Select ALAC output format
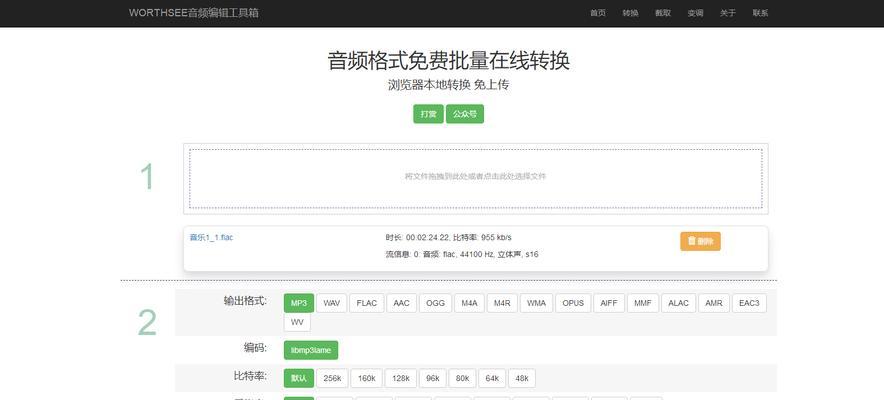The image size is (884, 400). [678, 303]
